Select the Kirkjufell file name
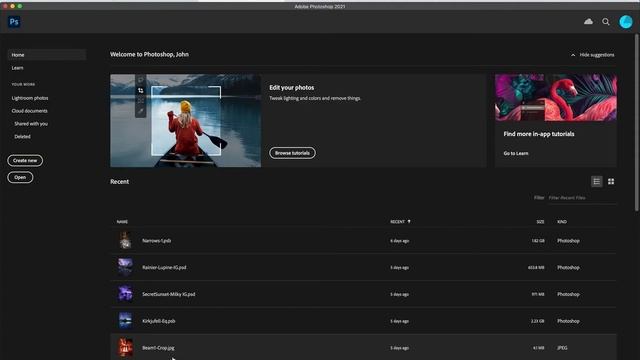This screenshot has width=640, height=360. [159, 321]
